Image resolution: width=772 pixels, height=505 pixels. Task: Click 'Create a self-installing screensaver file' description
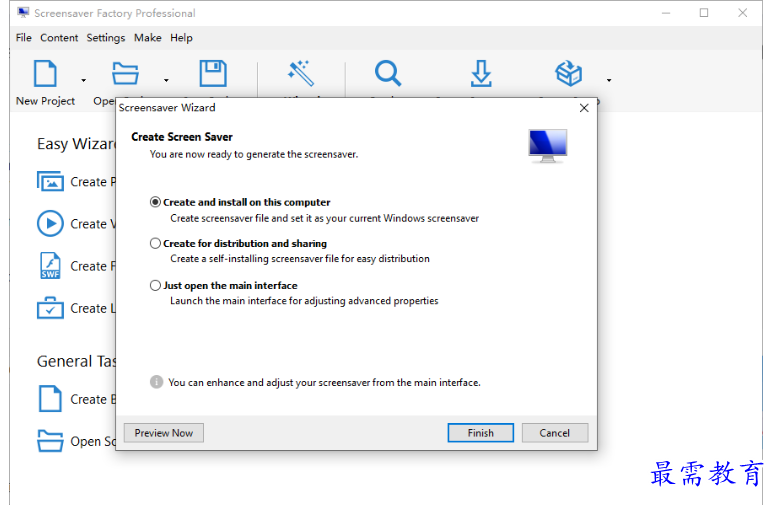(x=300, y=259)
